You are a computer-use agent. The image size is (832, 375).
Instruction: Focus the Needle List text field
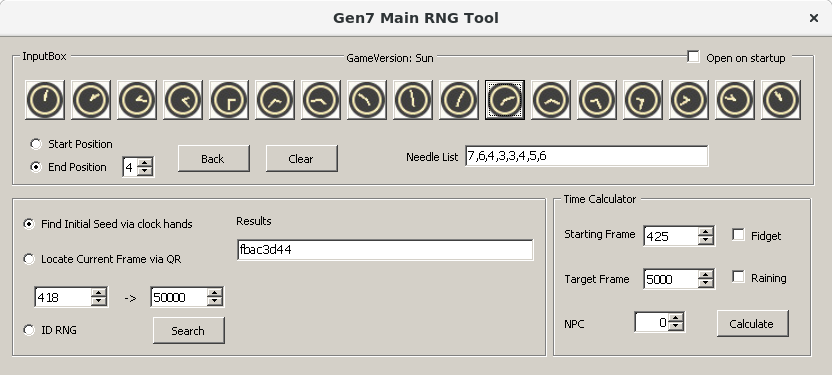[586, 156]
